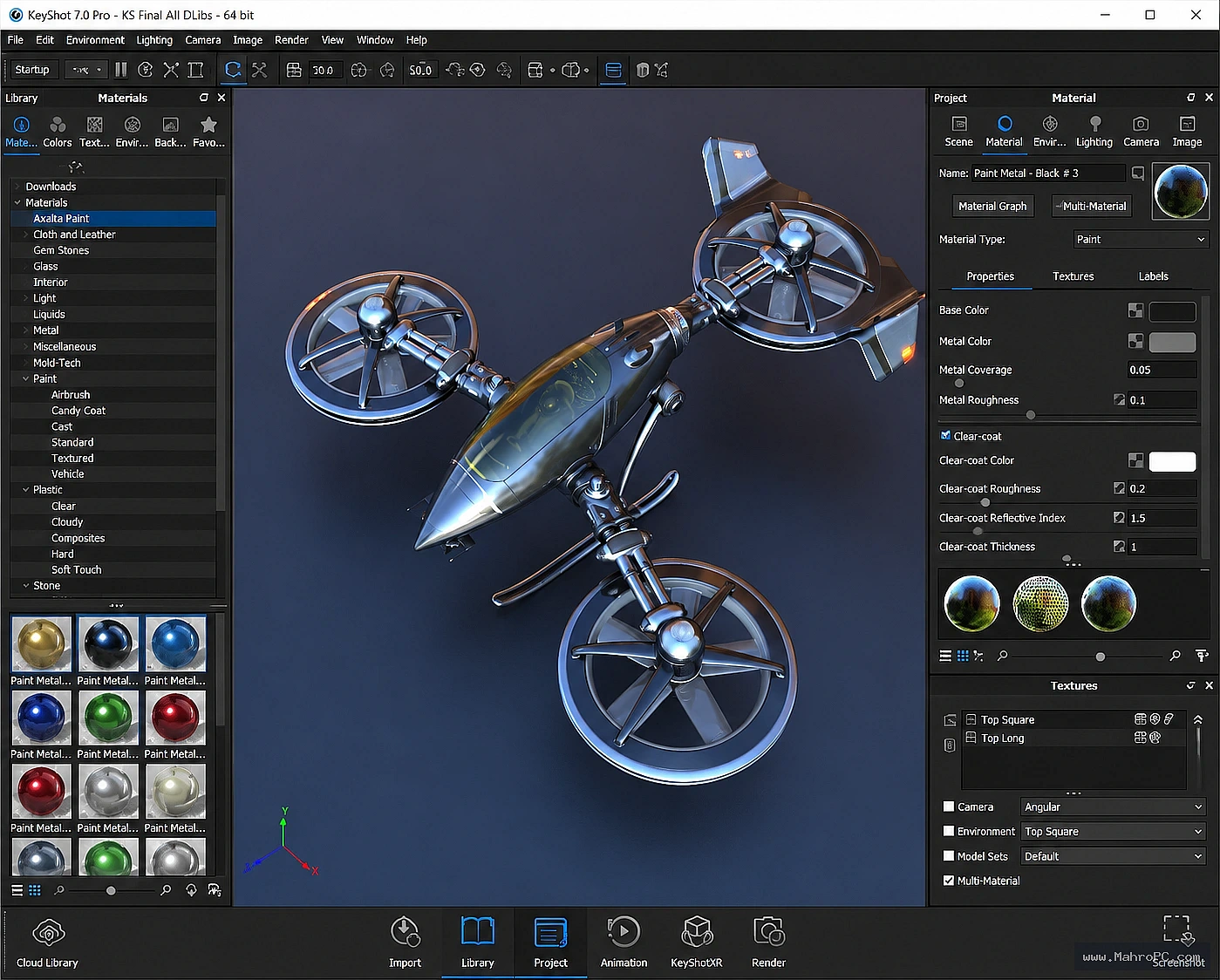Open the Render menu
This screenshot has height=980, width=1220.
coord(291,40)
